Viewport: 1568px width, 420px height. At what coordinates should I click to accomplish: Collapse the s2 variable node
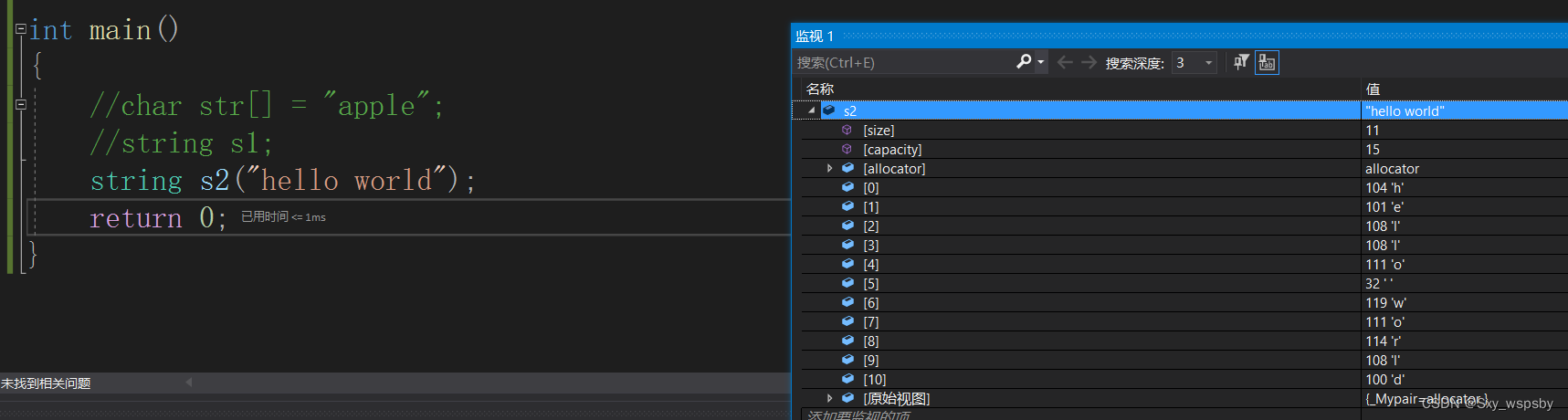click(812, 110)
